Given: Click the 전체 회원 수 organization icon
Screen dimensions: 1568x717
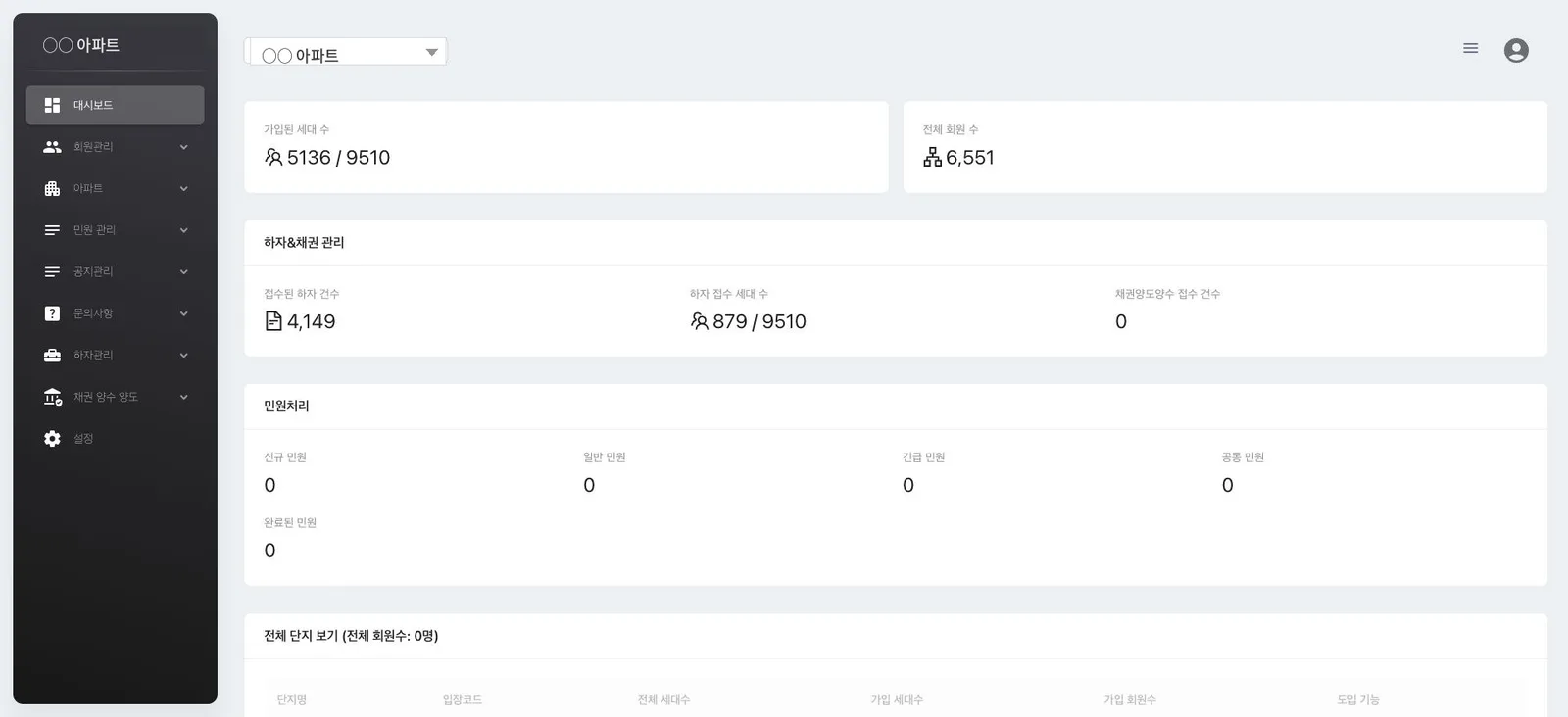Looking at the screenshot, I should [932, 157].
